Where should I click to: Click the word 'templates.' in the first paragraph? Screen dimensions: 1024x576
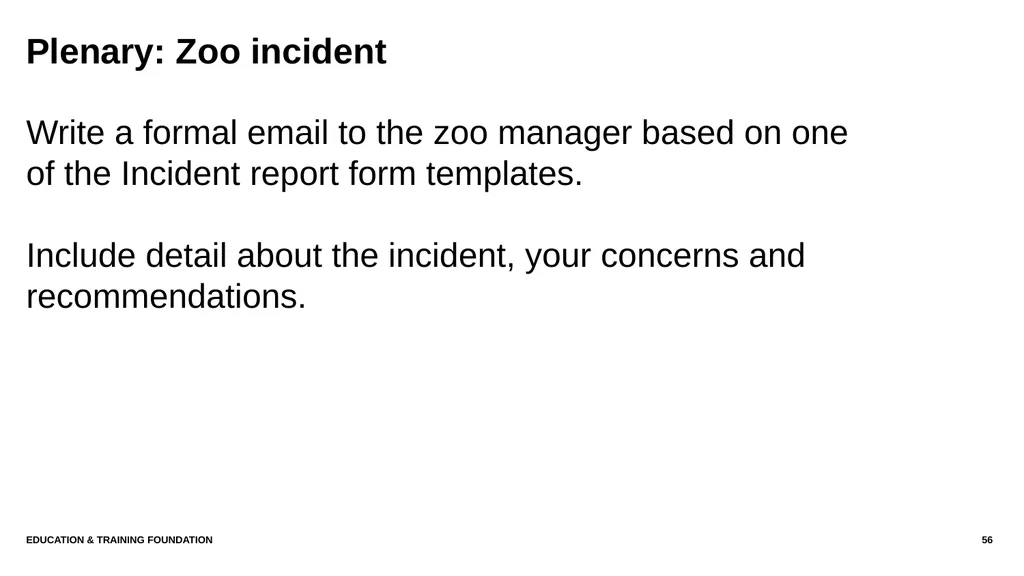(504, 174)
